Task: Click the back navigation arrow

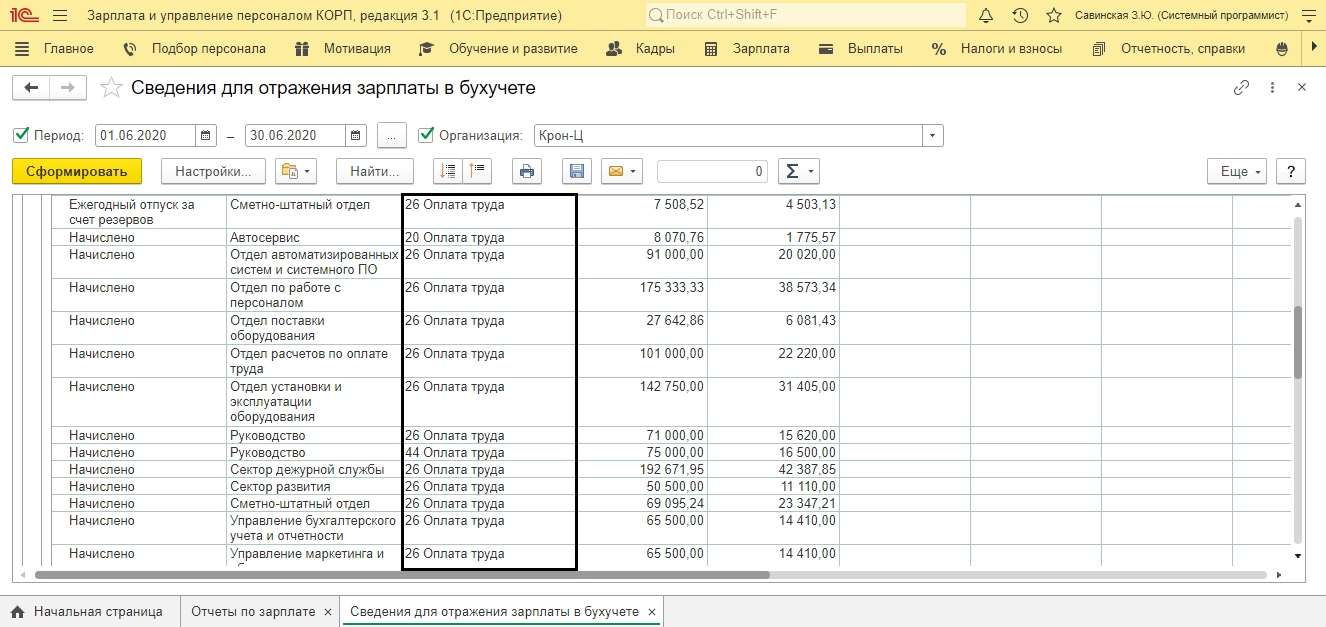Action: point(31,88)
